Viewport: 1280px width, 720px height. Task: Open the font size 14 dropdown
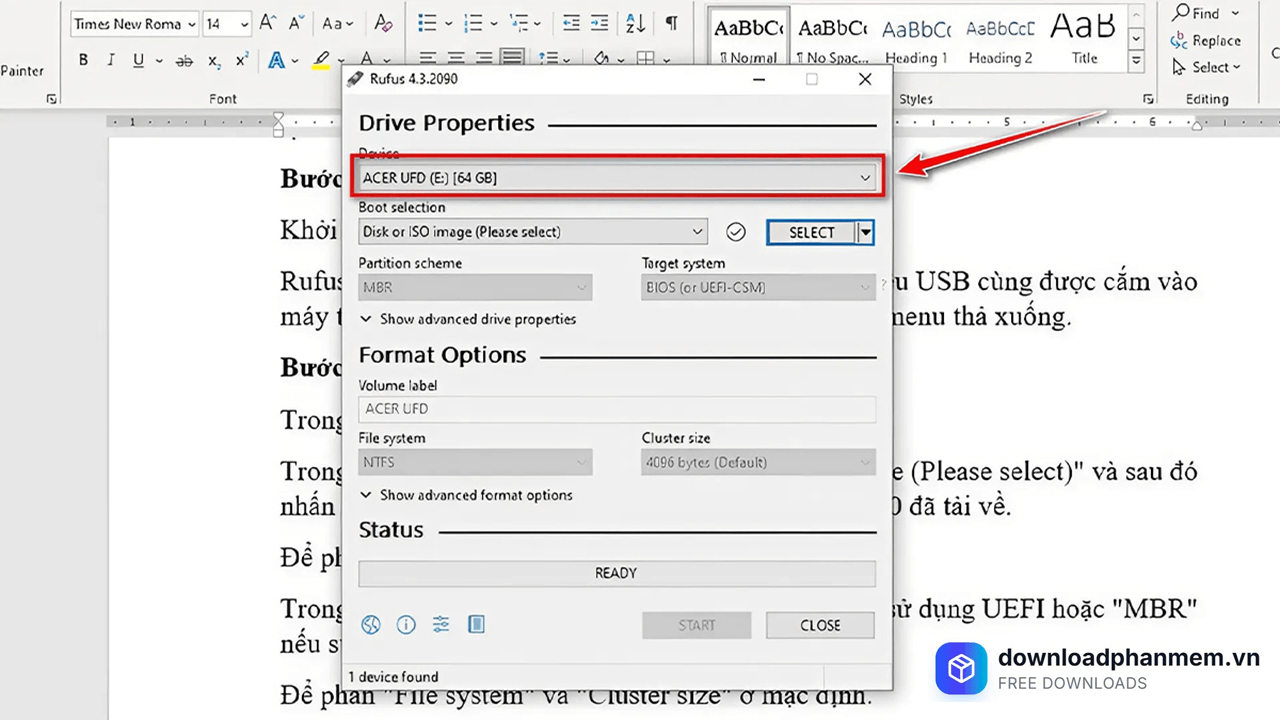point(243,23)
